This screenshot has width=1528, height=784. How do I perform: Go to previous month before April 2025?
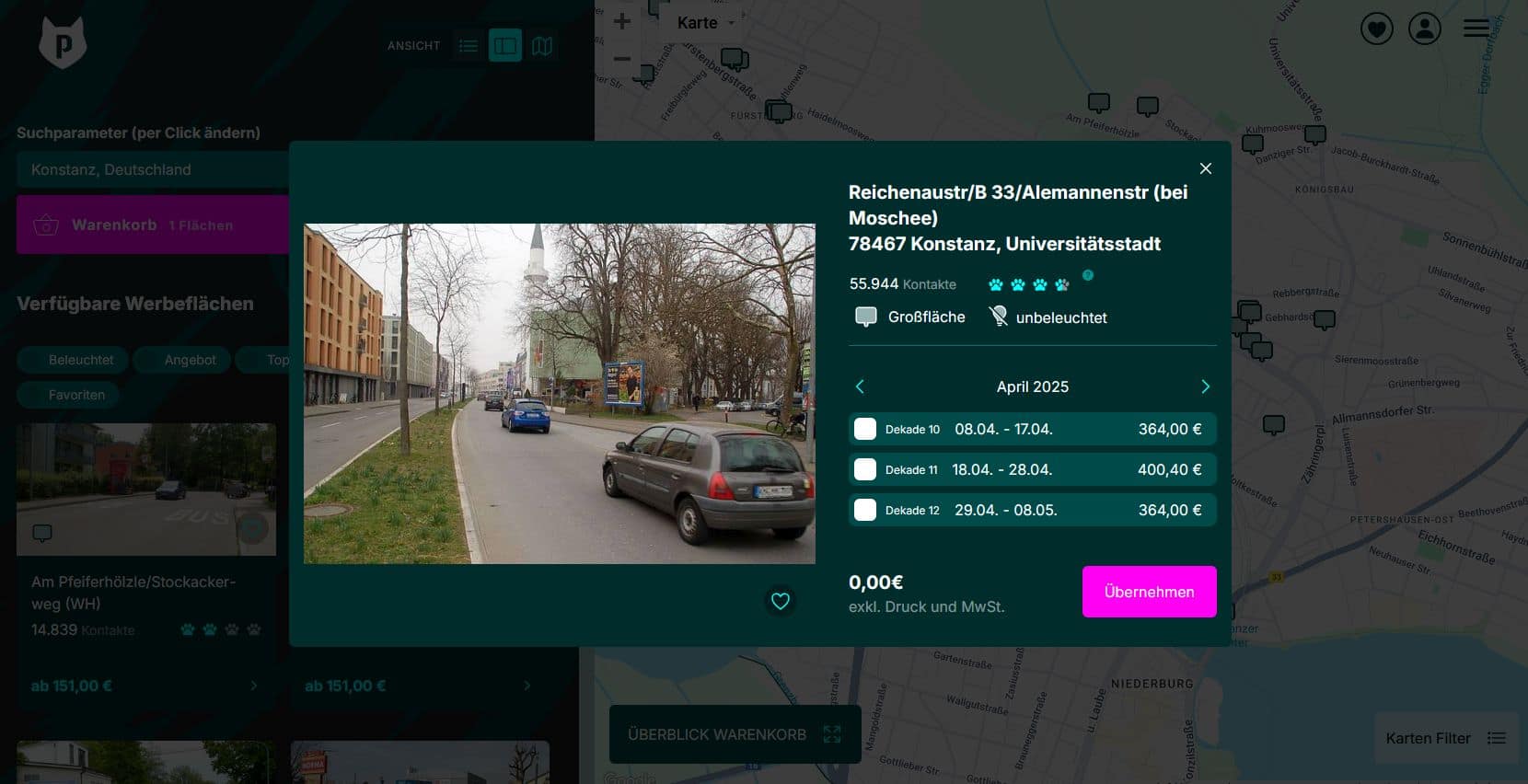pos(860,386)
